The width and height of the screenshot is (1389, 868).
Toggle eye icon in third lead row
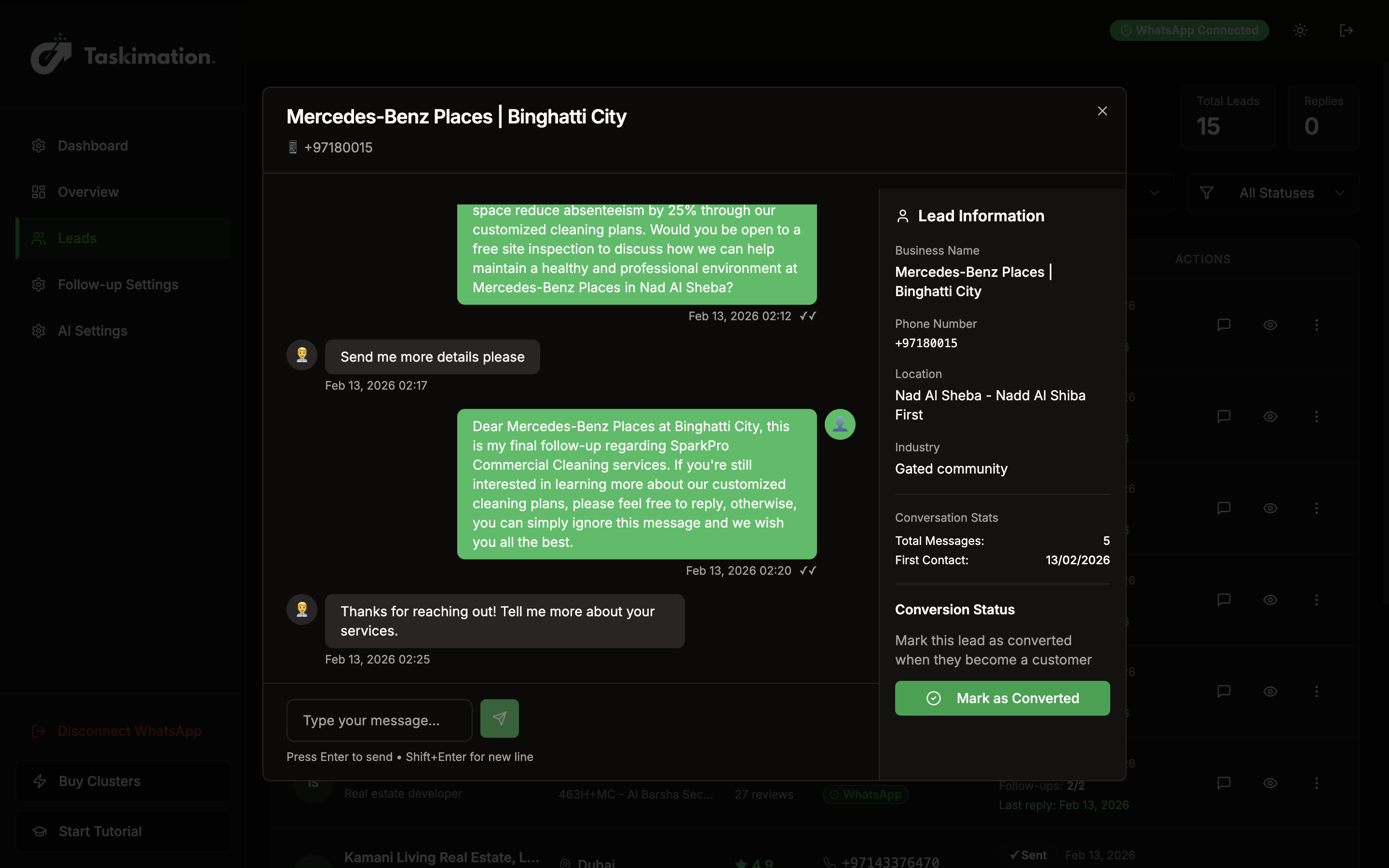click(1270, 508)
